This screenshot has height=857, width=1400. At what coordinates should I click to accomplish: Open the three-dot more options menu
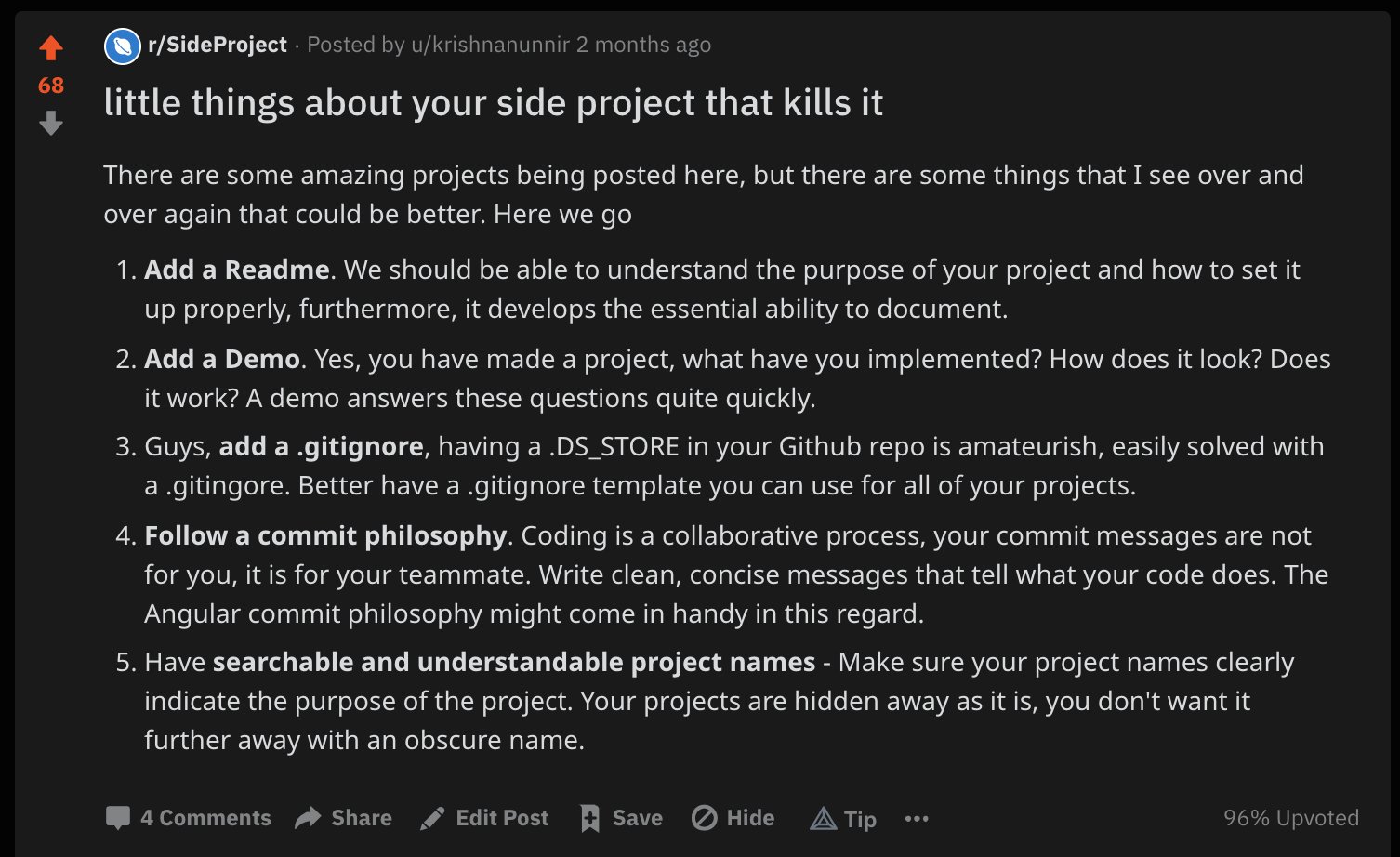point(917,818)
